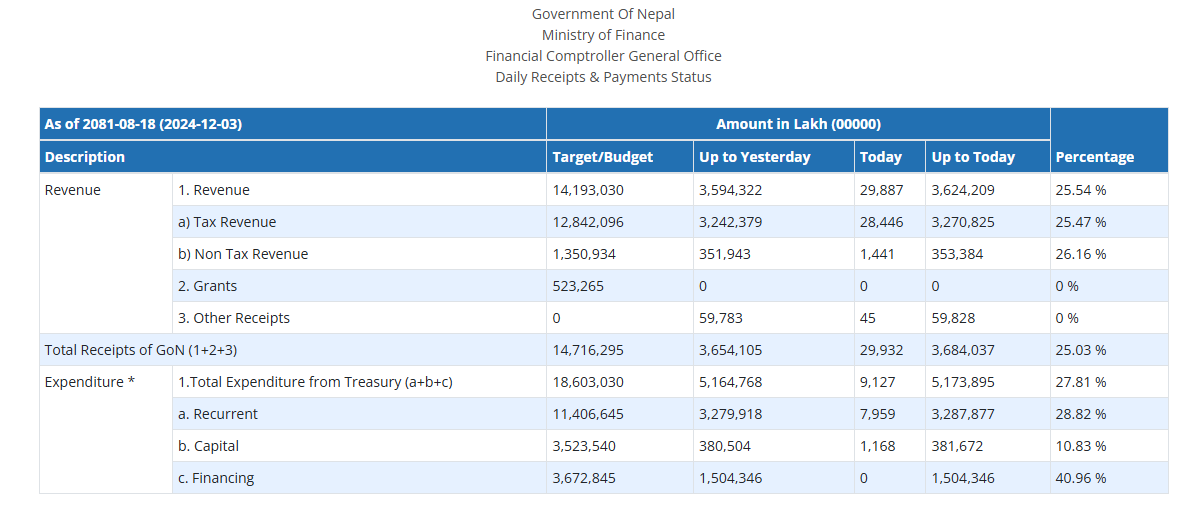Viewport: 1190px width, 512px height.
Task: Select the Non Tax Revenue row label
Action: click(x=243, y=254)
